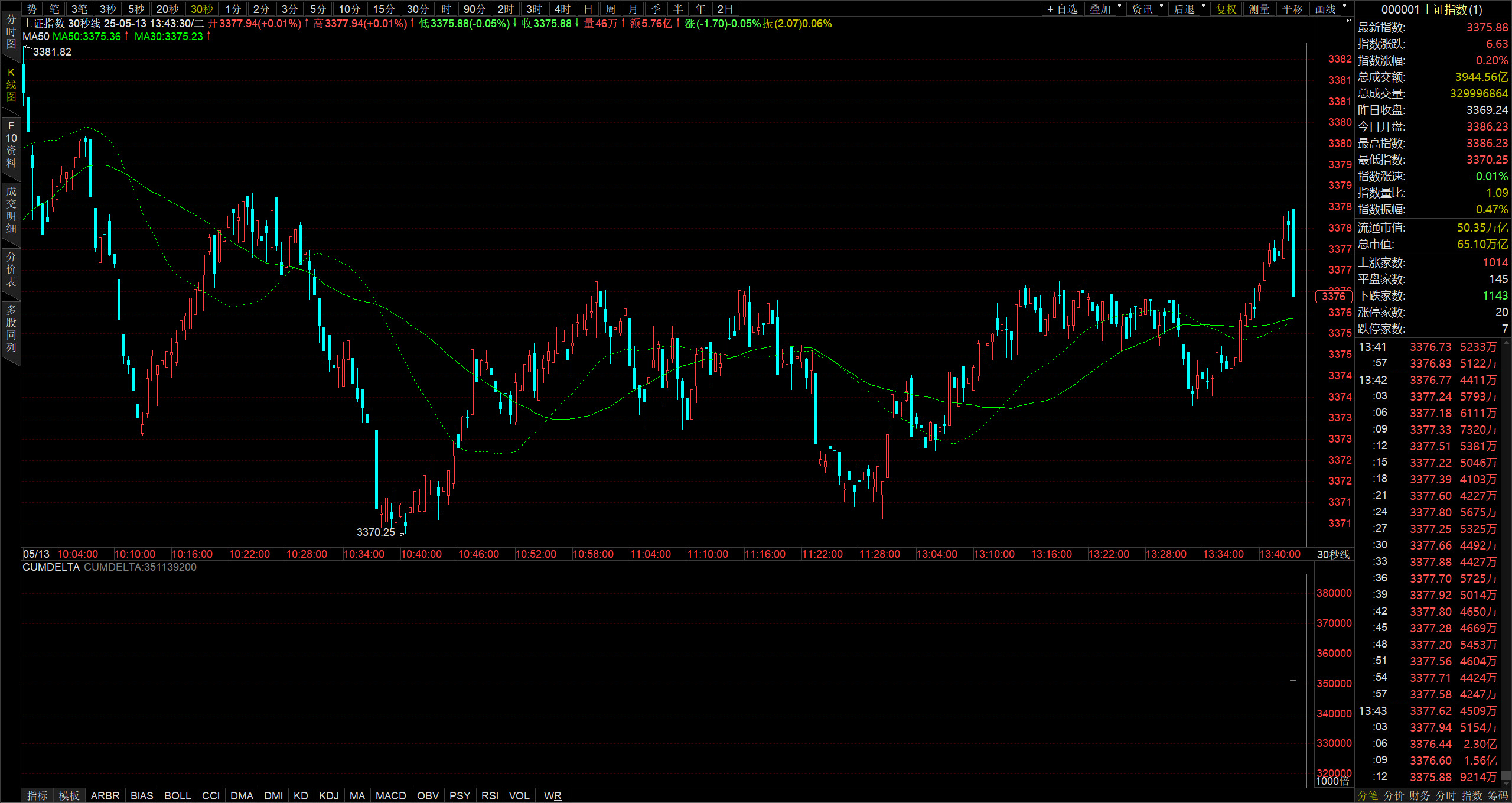Viewport: 1512px width, 803px height.
Task: Open the 分时图 side tab
Action: click(11, 32)
